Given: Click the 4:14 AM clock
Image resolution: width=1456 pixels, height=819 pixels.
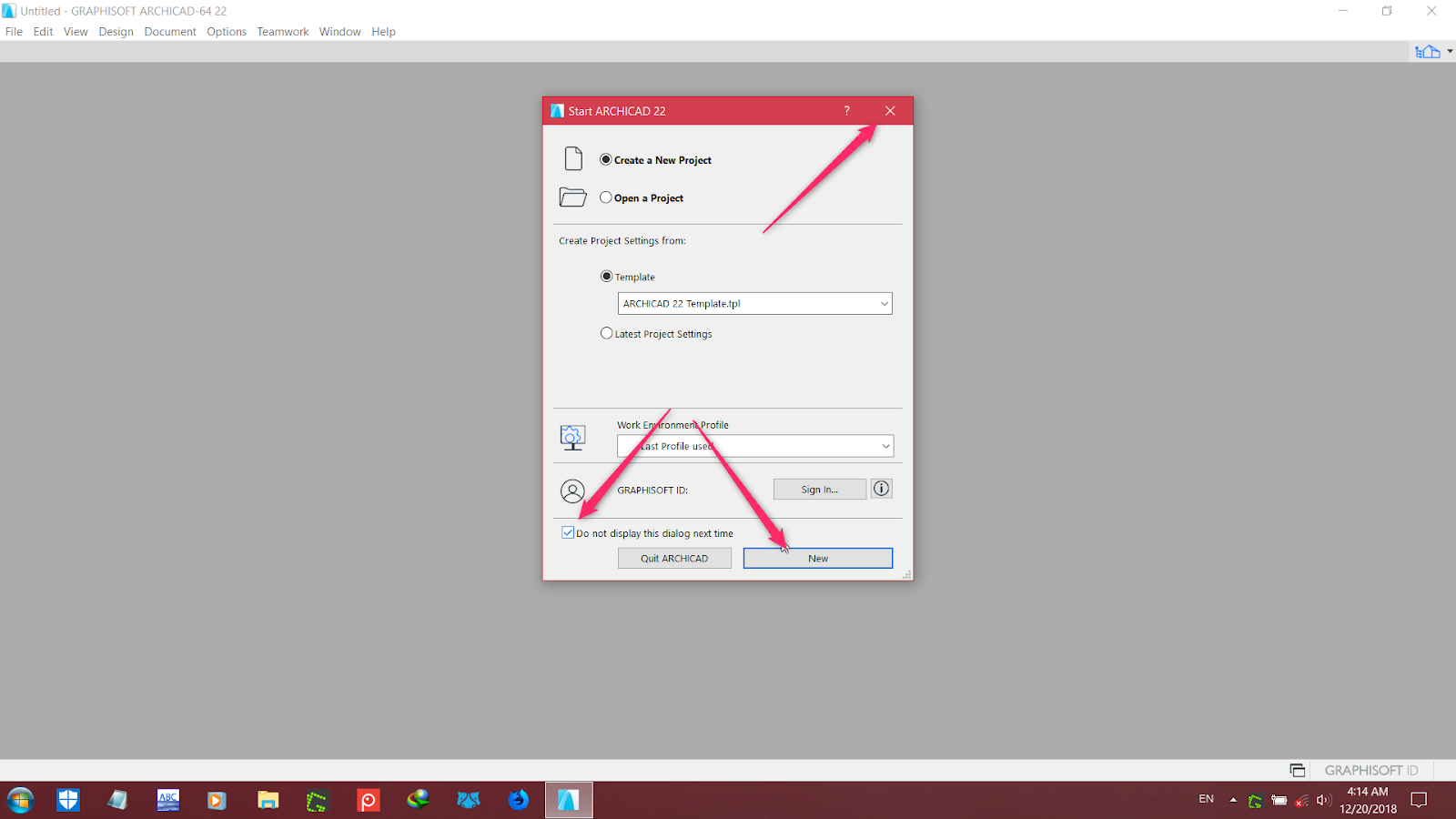Looking at the screenshot, I should coord(1368,792).
